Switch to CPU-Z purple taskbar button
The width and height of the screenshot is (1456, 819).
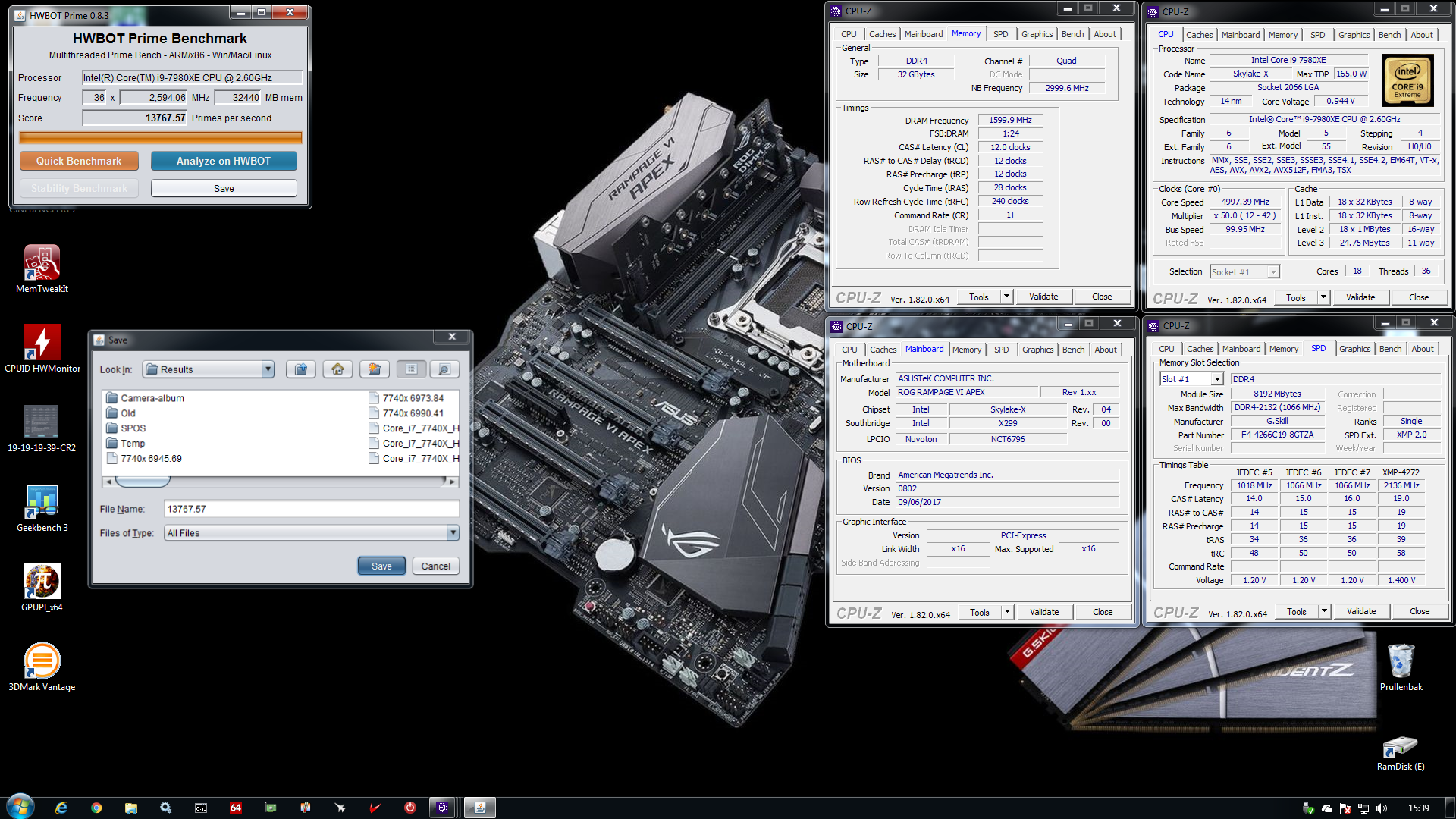point(442,808)
